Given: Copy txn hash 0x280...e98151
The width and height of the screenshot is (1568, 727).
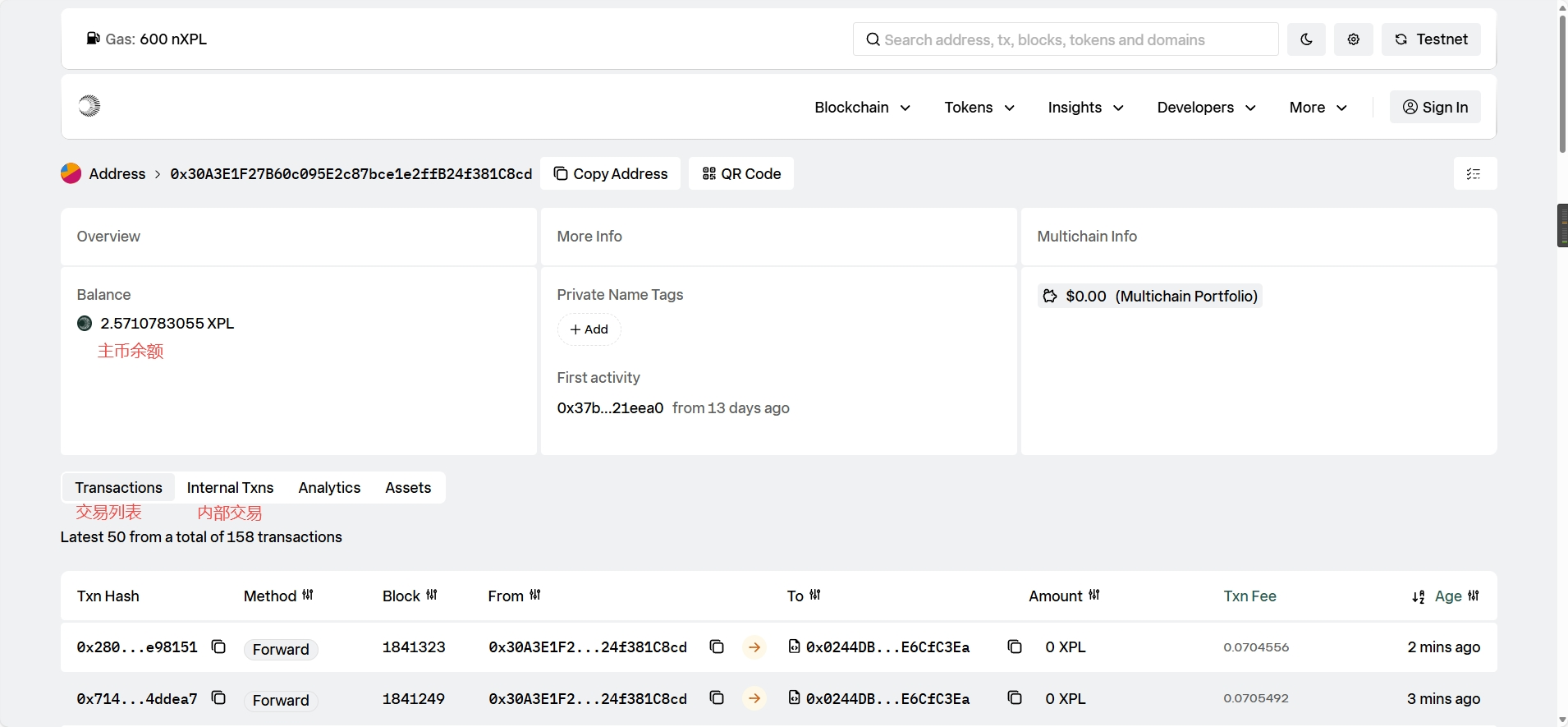Looking at the screenshot, I should click(x=218, y=646).
